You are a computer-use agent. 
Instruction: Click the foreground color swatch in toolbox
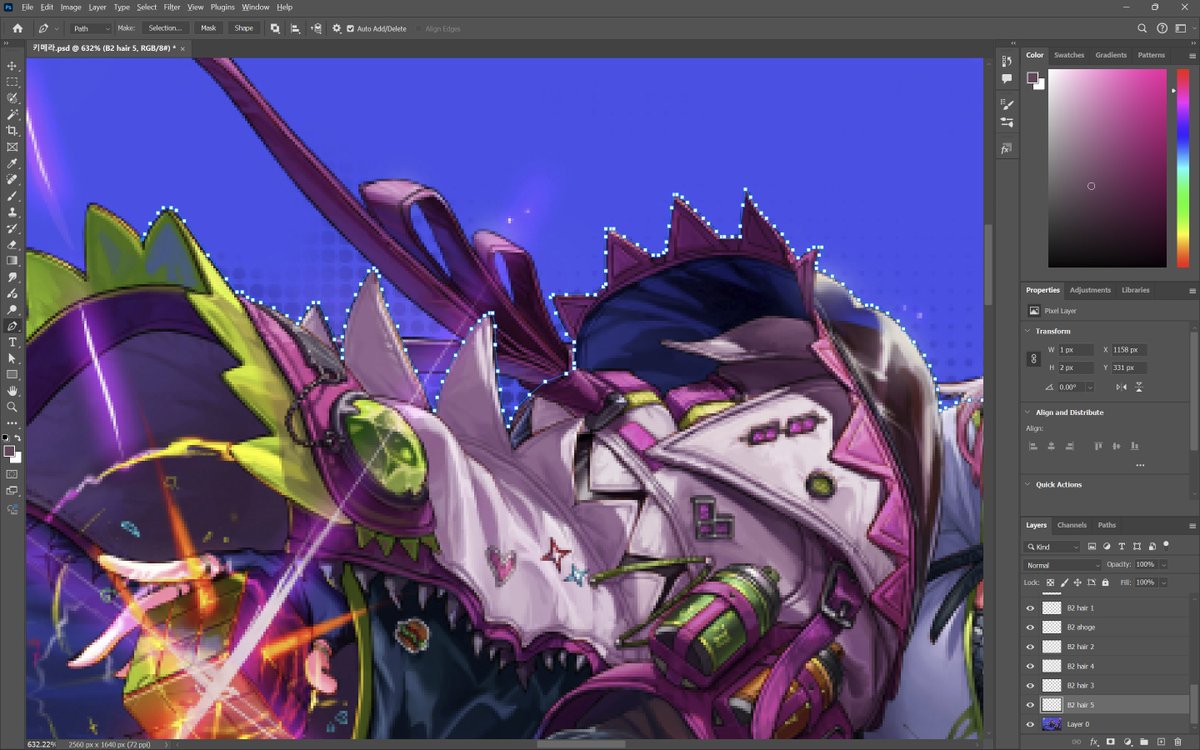point(9,452)
